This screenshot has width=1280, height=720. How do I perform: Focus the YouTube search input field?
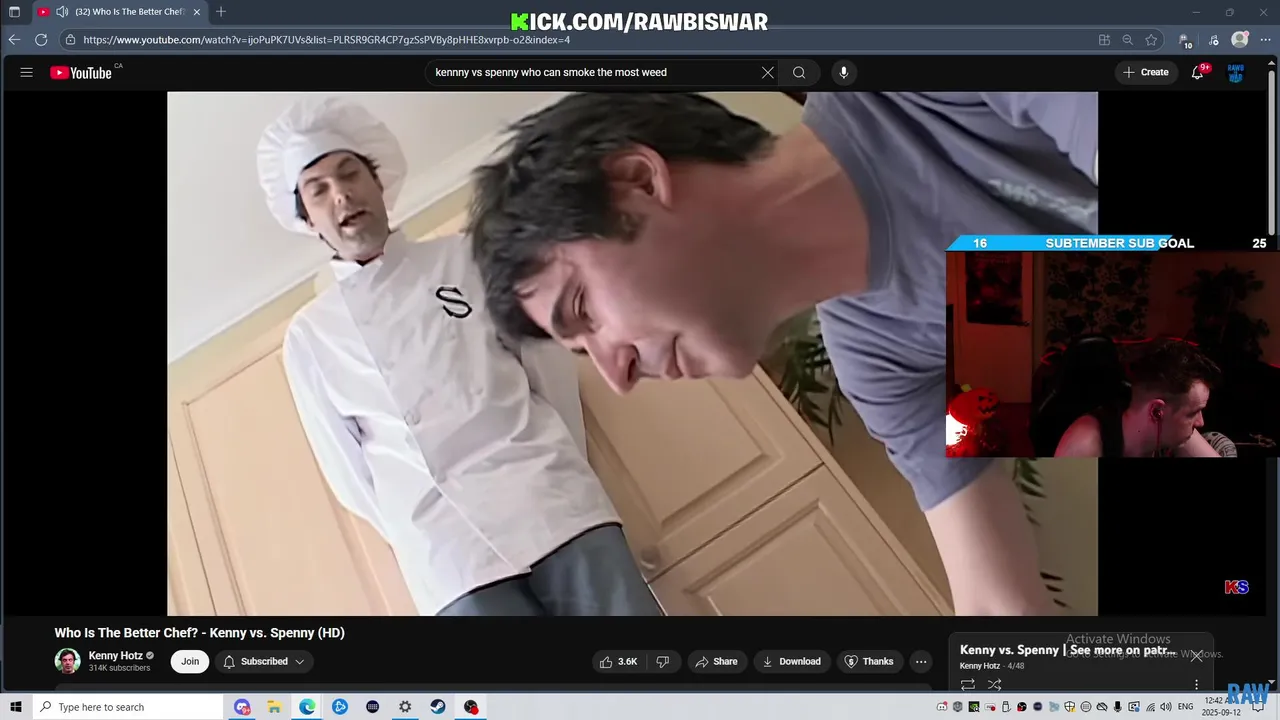[x=594, y=72]
